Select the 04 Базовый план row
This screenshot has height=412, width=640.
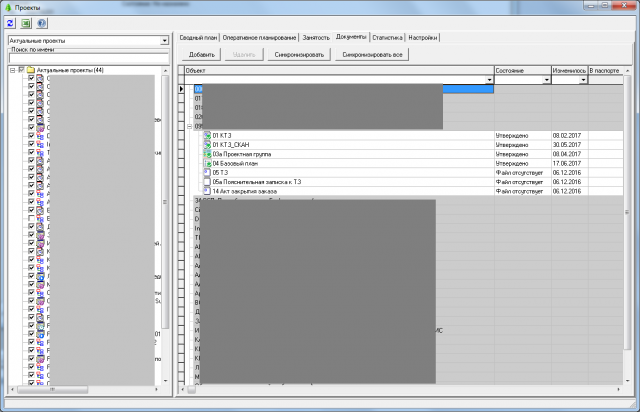[x=403, y=163]
